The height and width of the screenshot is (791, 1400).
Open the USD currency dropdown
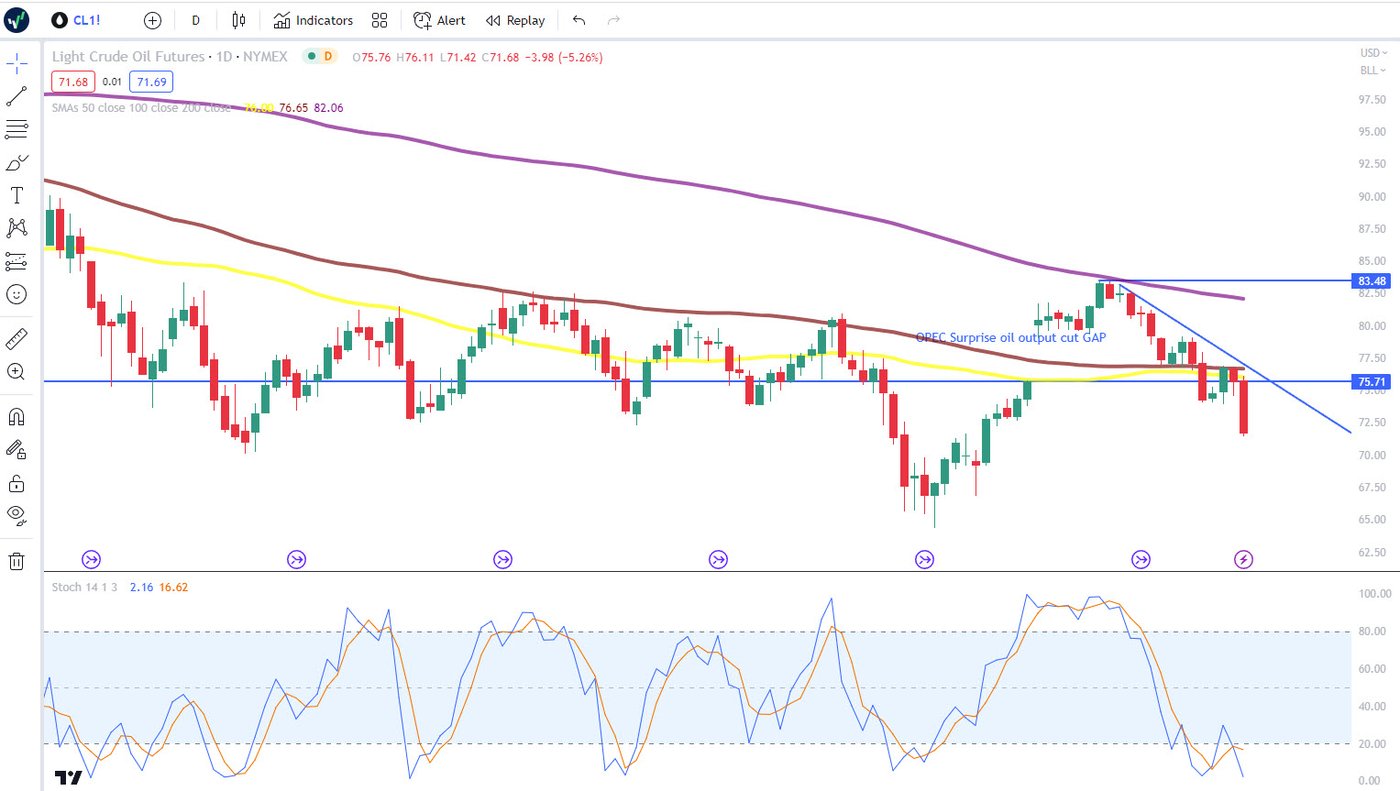click(1369, 53)
